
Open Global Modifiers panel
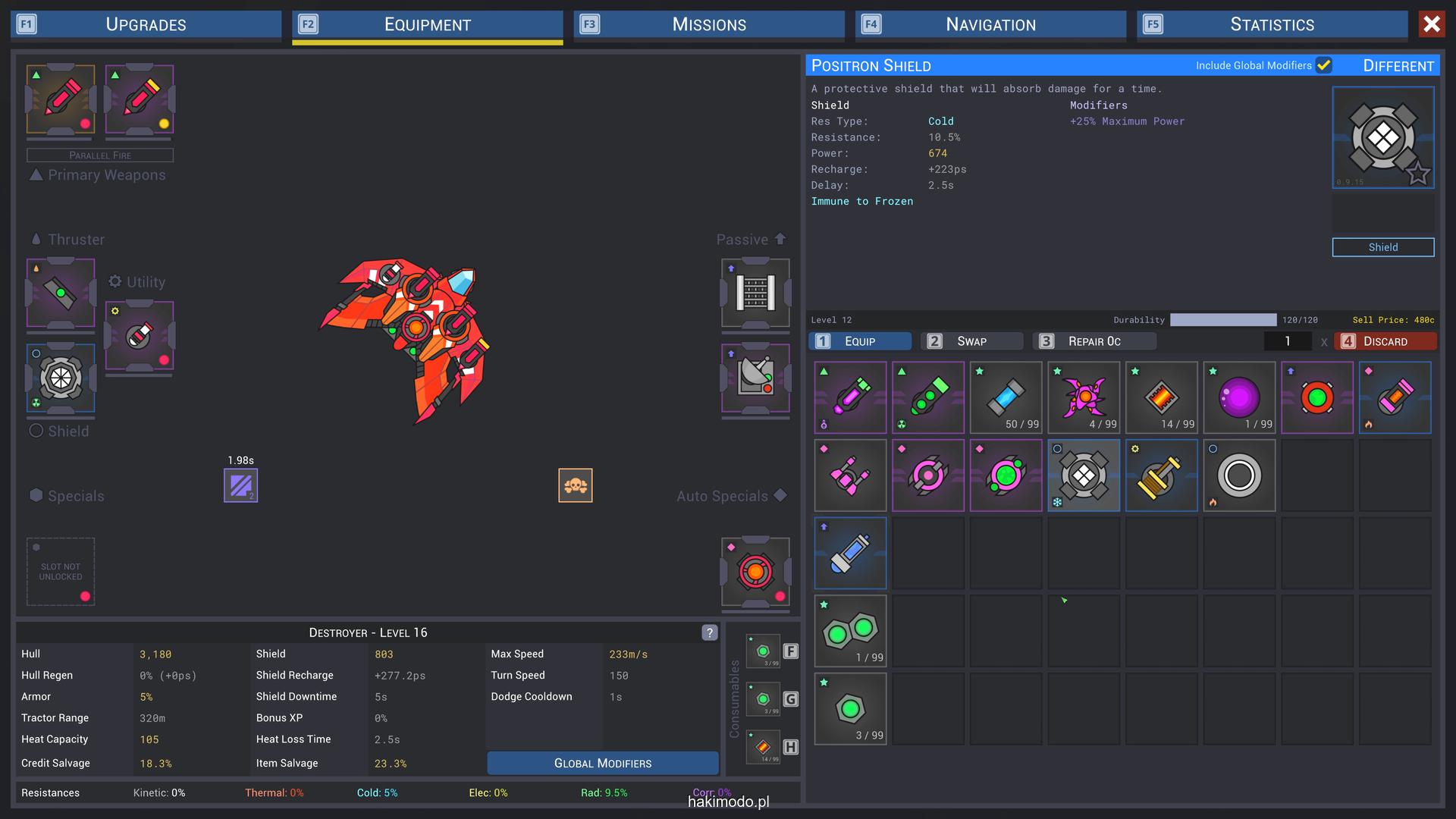[x=602, y=763]
